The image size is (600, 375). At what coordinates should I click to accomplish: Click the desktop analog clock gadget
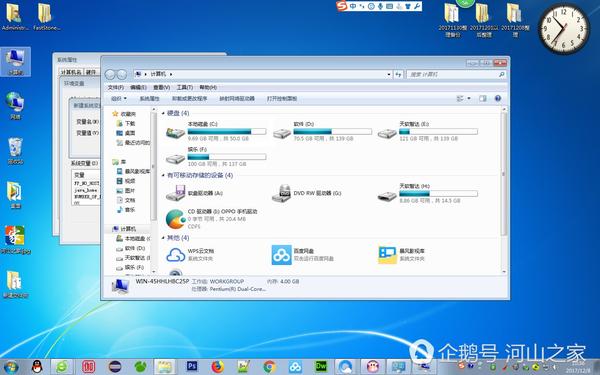[x=564, y=29]
